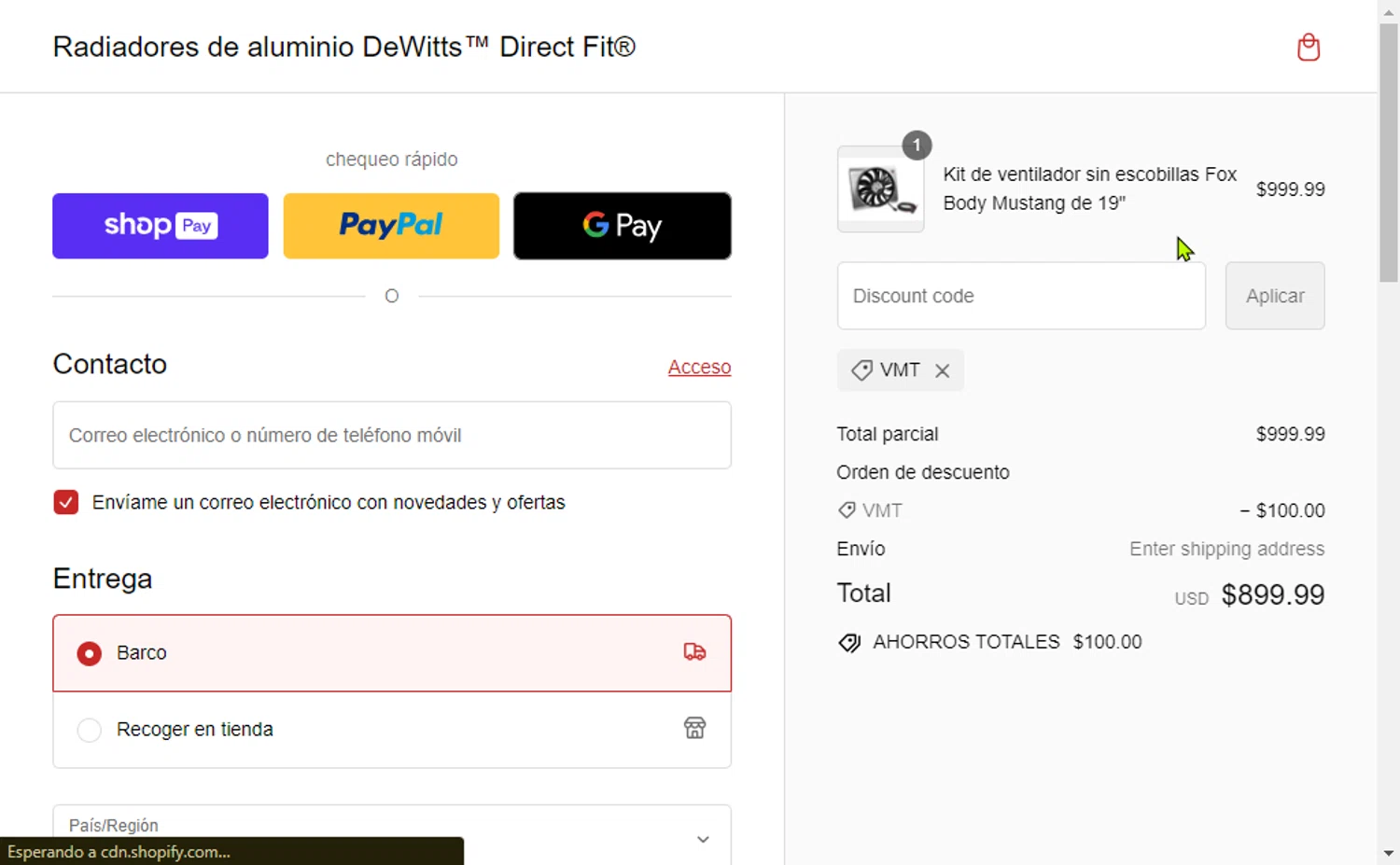Uncheck the email news and offers checkbox
This screenshot has height=865, width=1400.
click(66, 502)
